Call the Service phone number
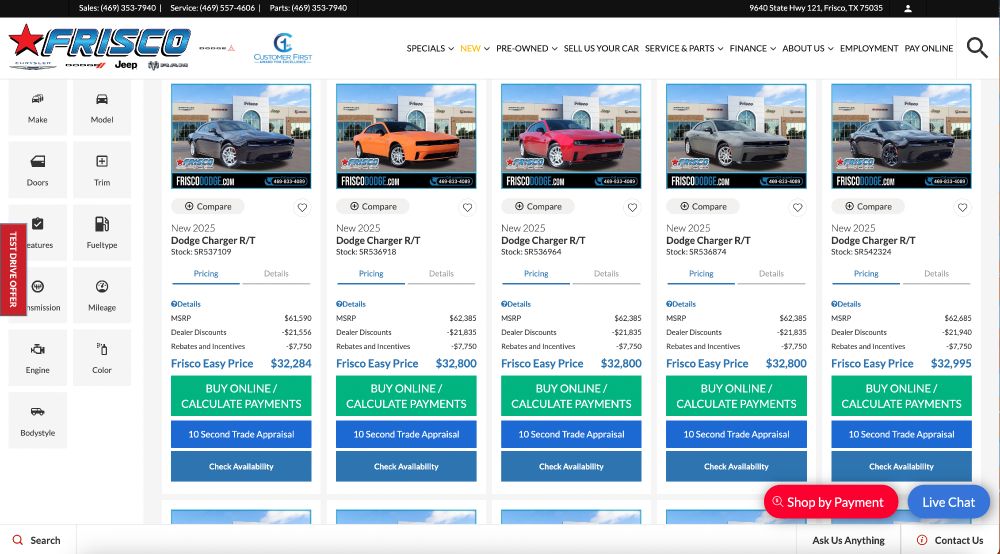This screenshot has height=554, width=1000. [x=212, y=8]
